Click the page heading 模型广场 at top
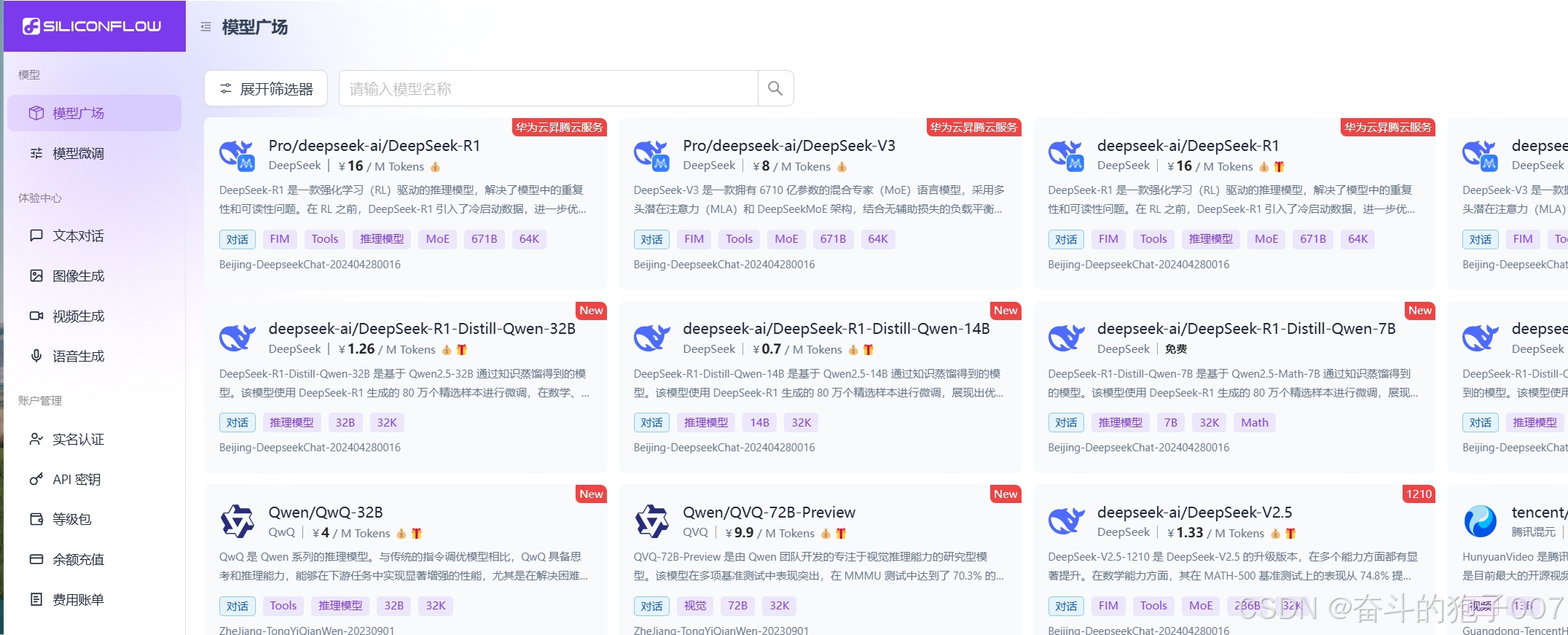The width and height of the screenshot is (1568, 635). tap(255, 27)
